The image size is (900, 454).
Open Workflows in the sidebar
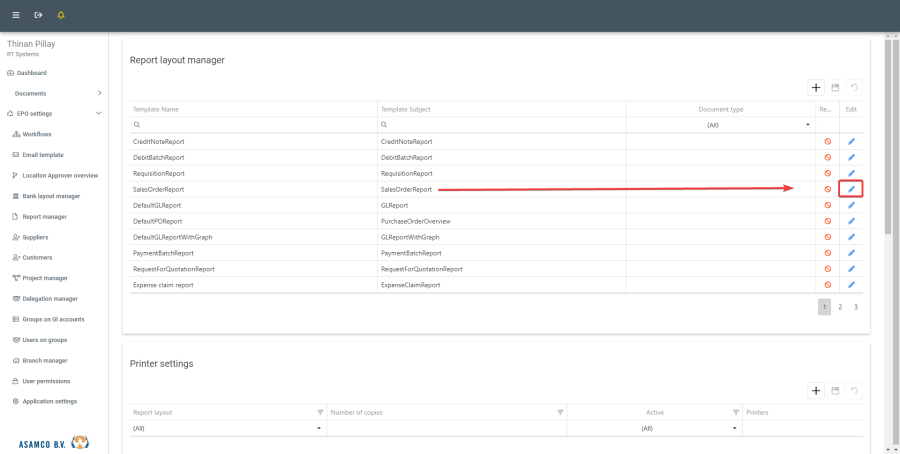[37, 134]
